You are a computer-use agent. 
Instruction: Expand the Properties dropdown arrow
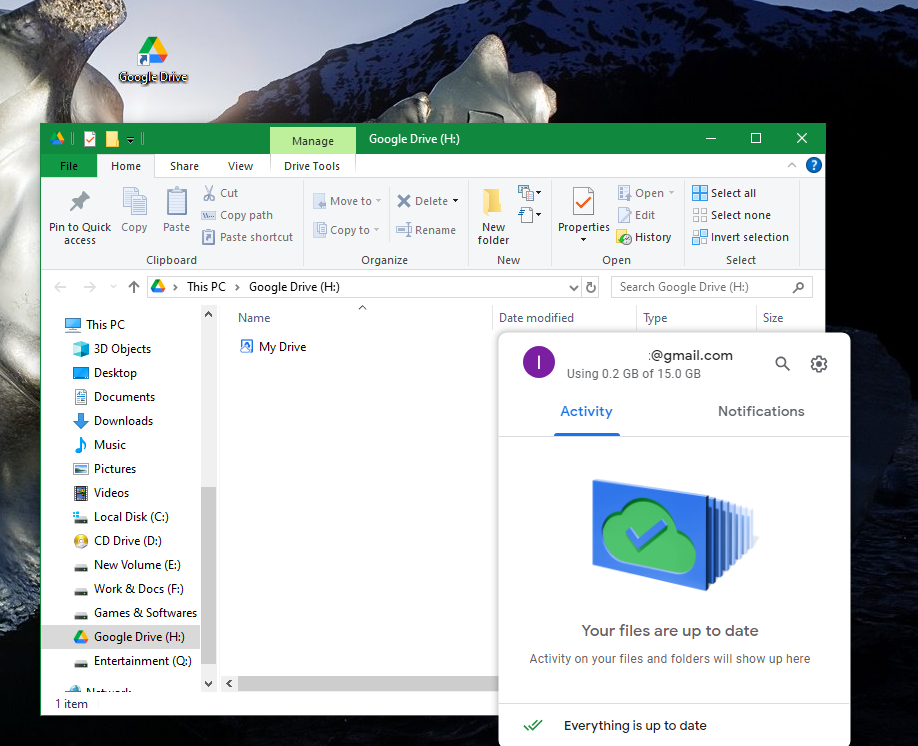(583, 240)
